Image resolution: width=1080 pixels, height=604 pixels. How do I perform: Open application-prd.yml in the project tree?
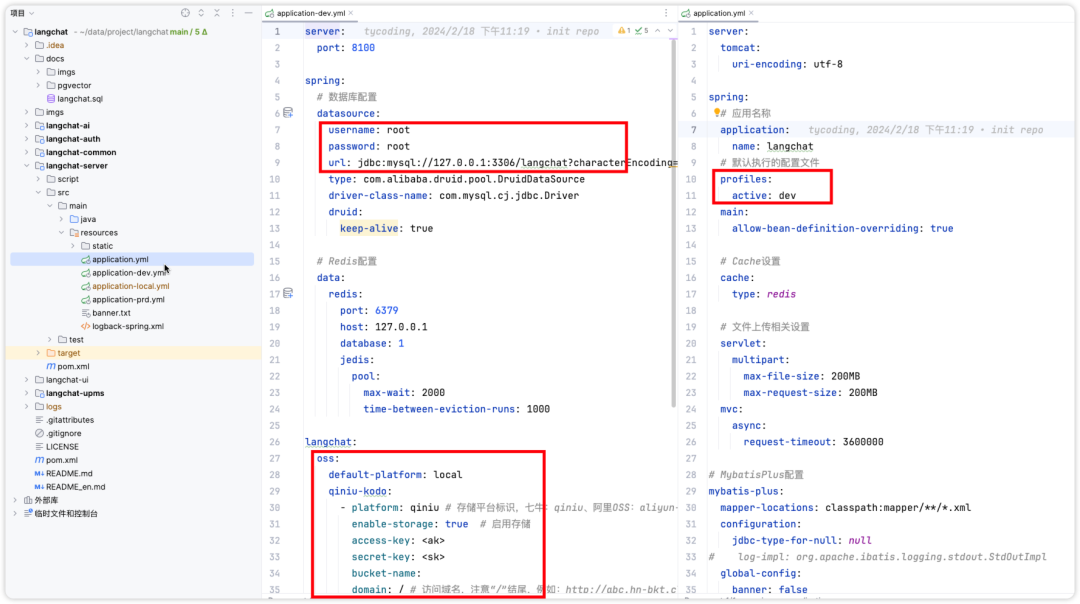[128, 300]
